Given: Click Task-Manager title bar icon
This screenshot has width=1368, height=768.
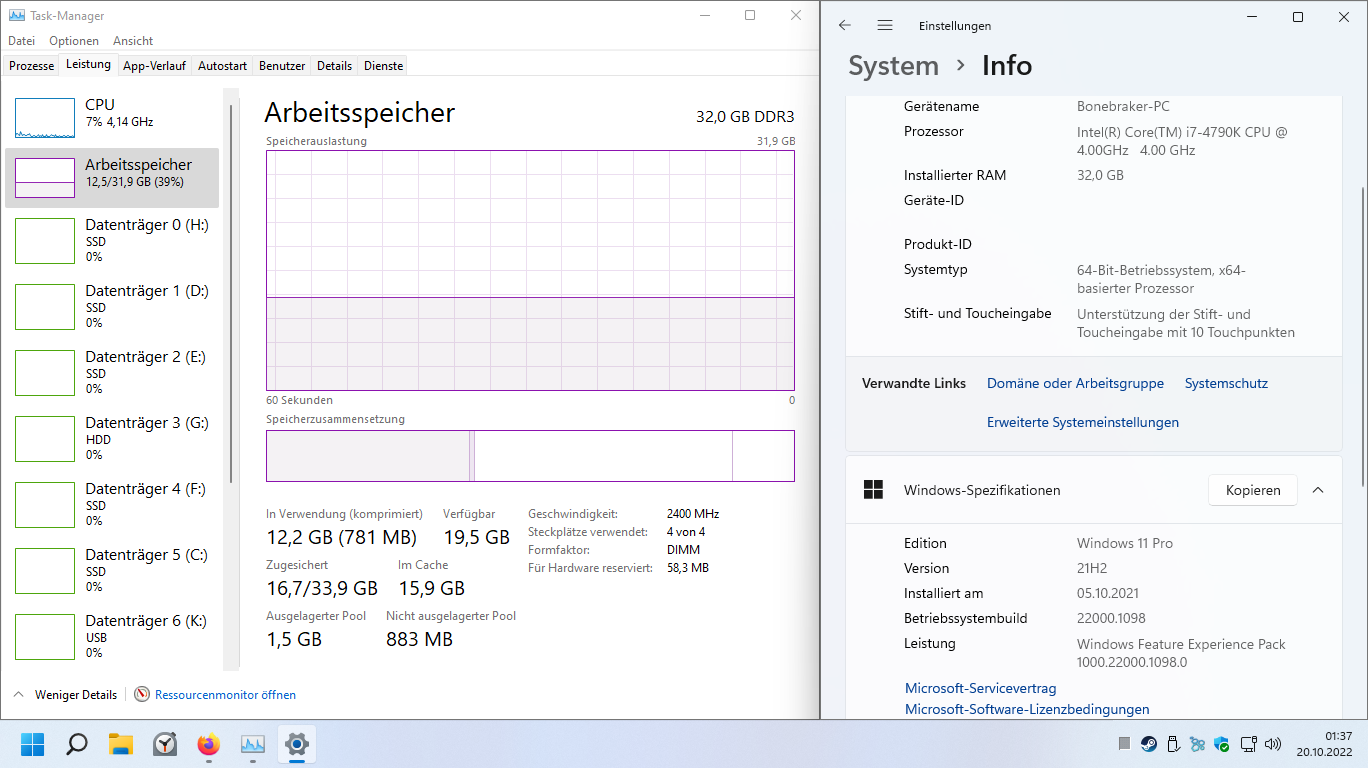Looking at the screenshot, I should click(x=16, y=16).
